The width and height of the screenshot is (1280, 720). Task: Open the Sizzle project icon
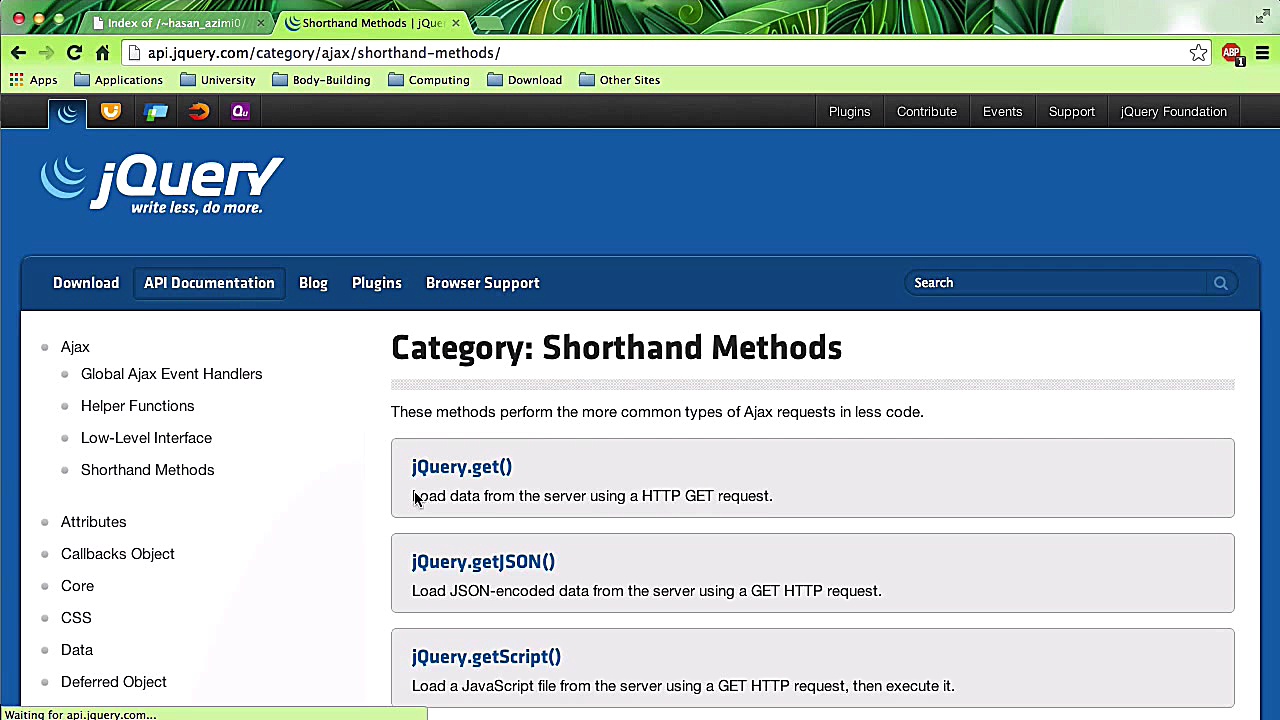point(198,112)
